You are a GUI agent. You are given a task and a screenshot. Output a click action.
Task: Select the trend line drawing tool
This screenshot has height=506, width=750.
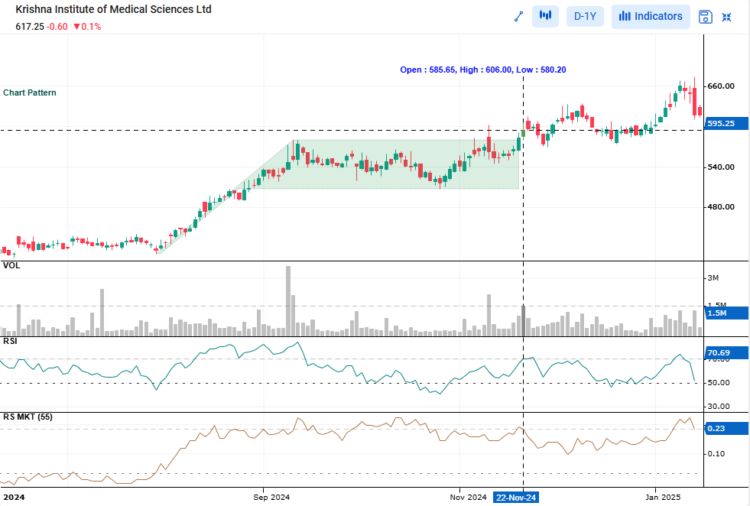519,16
